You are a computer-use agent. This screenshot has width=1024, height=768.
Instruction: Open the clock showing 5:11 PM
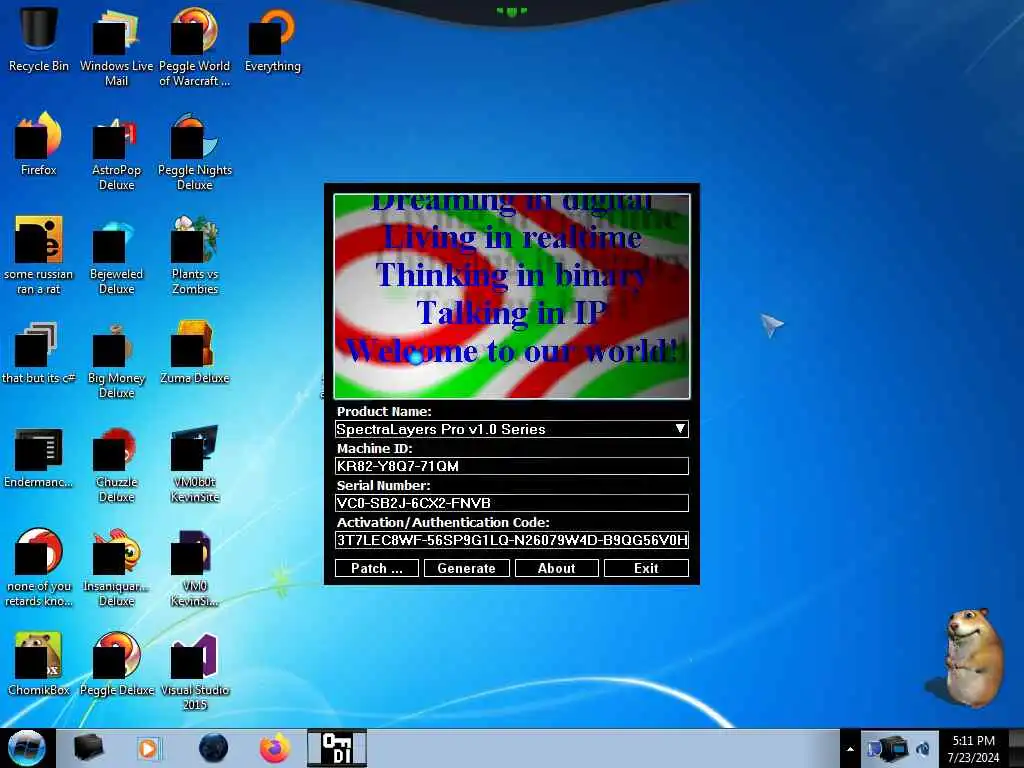[x=973, y=749]
